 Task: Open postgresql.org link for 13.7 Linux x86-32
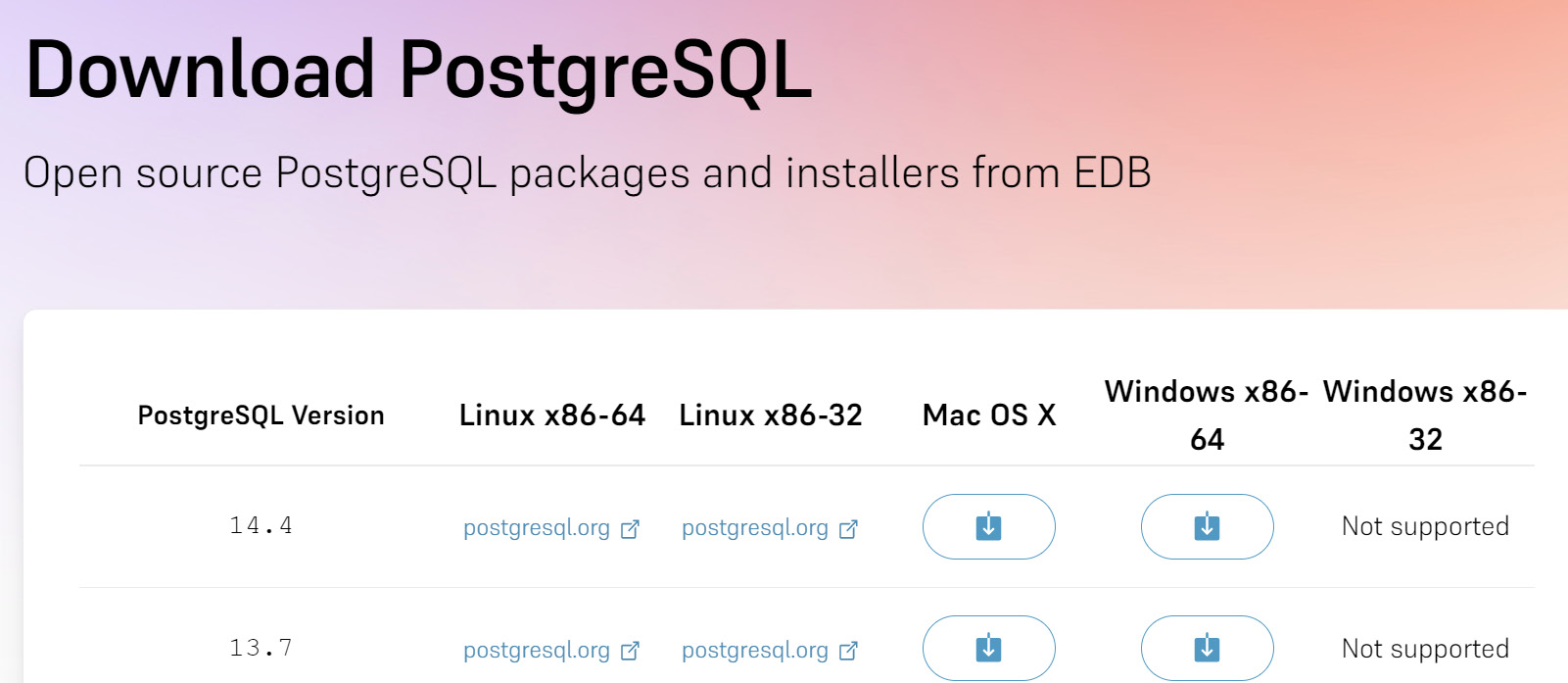tap(755, 650)
